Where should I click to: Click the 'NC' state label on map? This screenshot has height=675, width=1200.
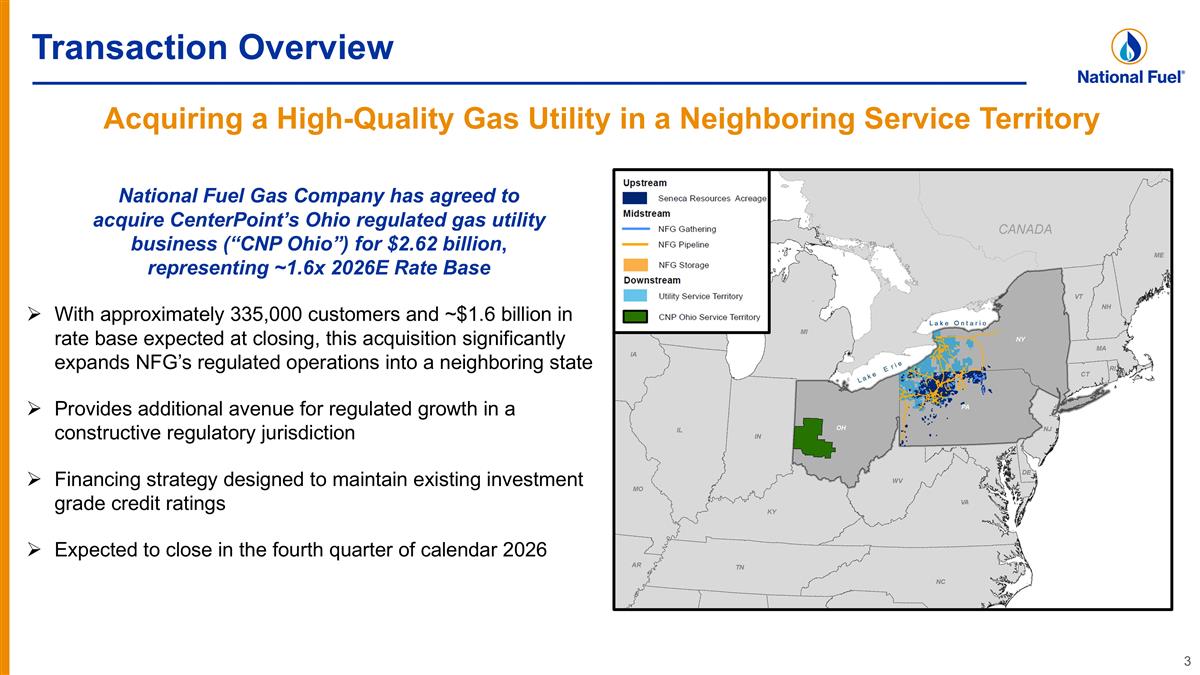coord(940,581)
